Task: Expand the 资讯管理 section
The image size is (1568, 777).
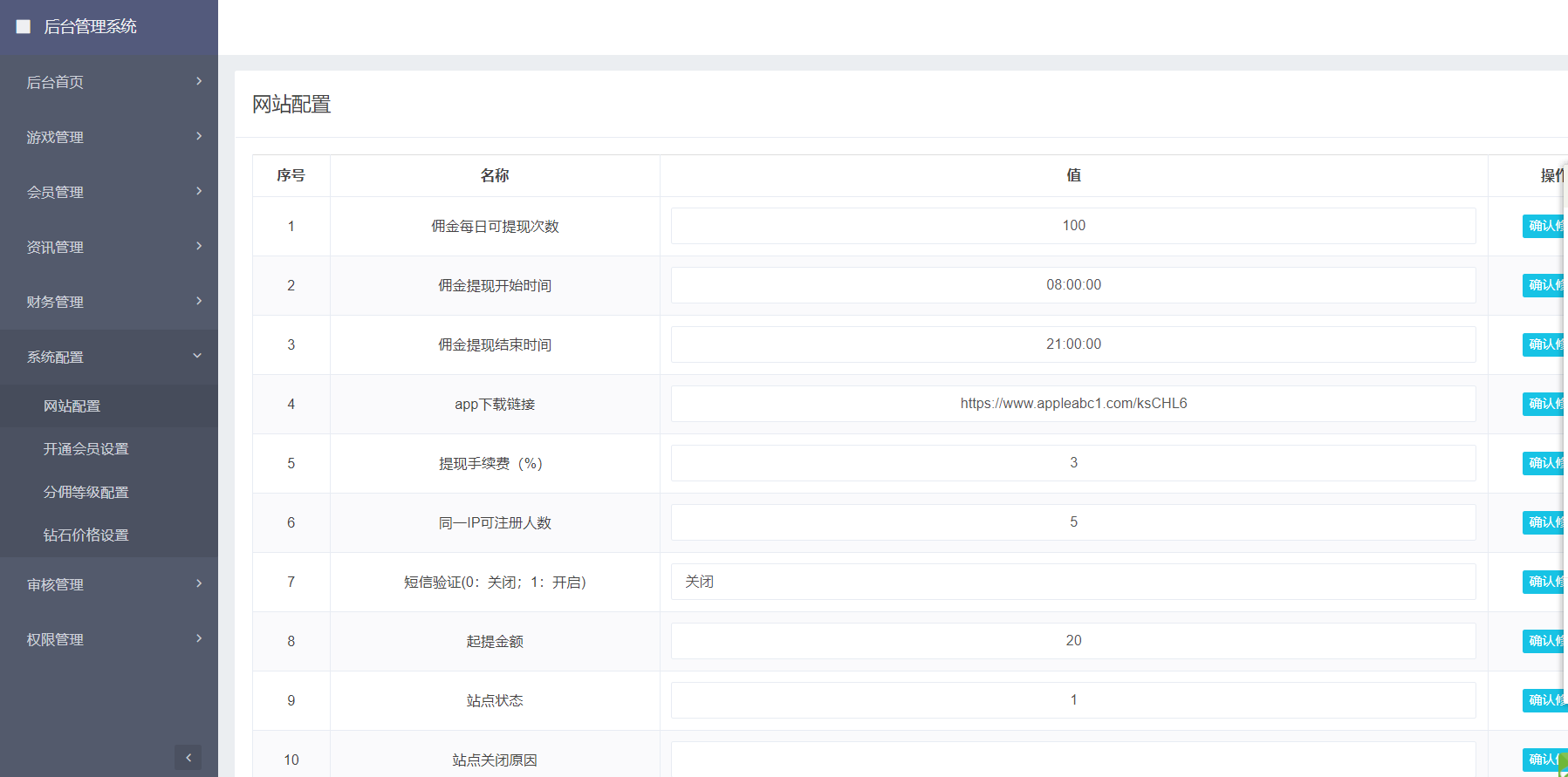Action: 55,247
